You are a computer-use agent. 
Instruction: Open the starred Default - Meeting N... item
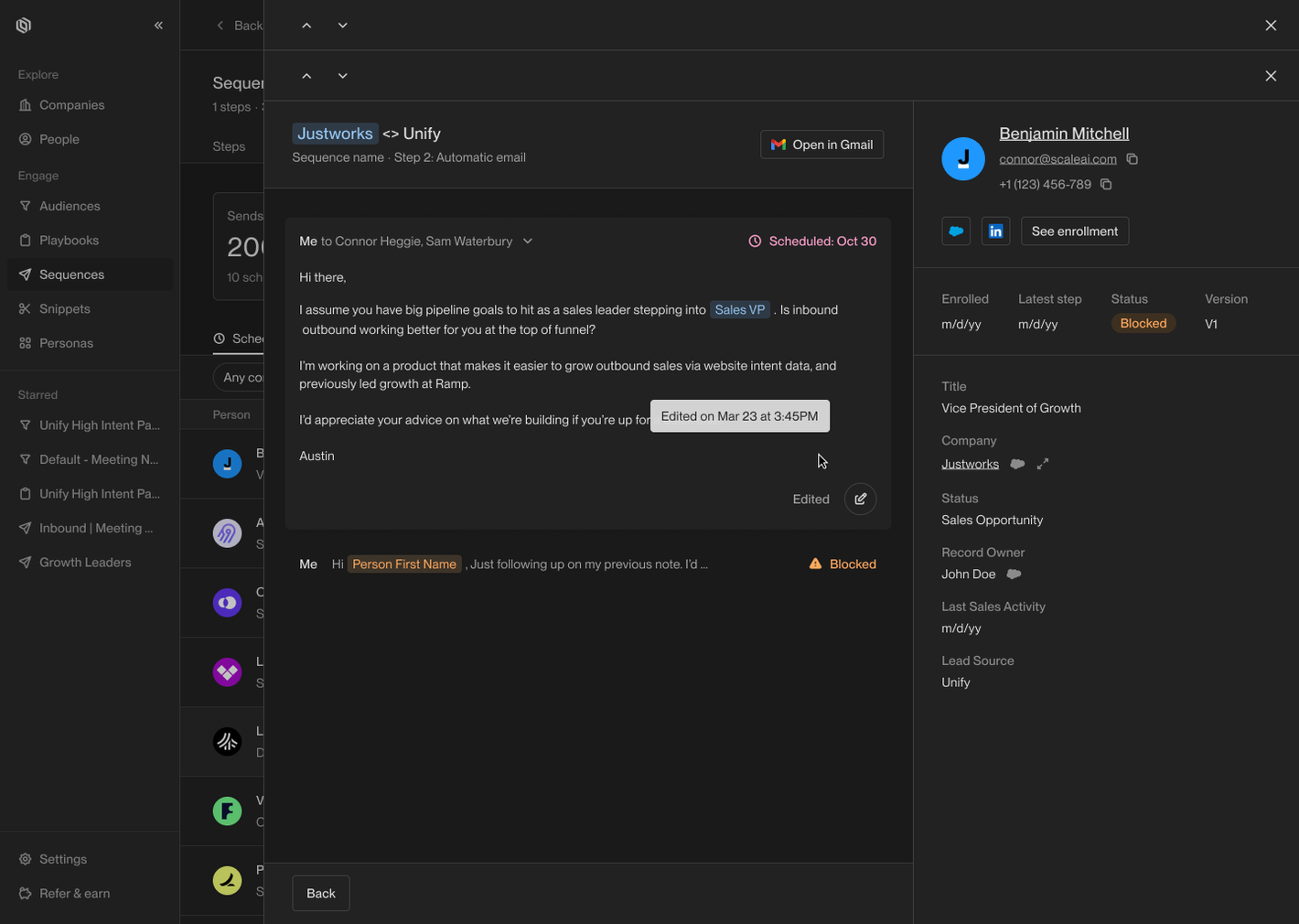click(x=90, y=459)
